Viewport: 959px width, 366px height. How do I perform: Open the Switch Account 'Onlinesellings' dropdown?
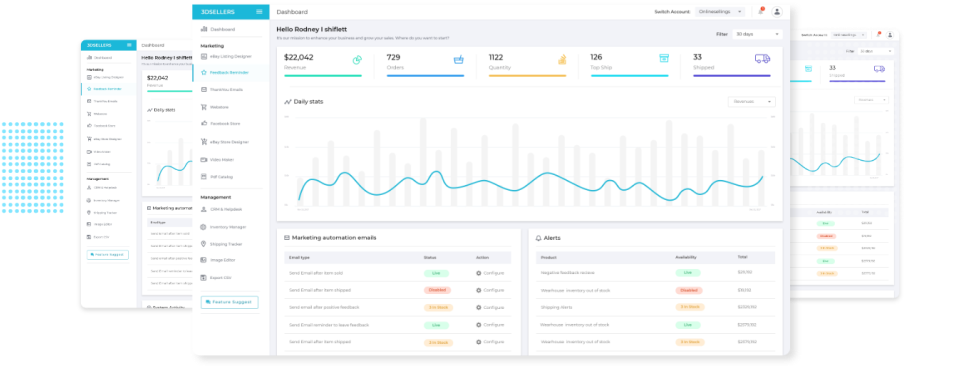[x=720, y=12]
